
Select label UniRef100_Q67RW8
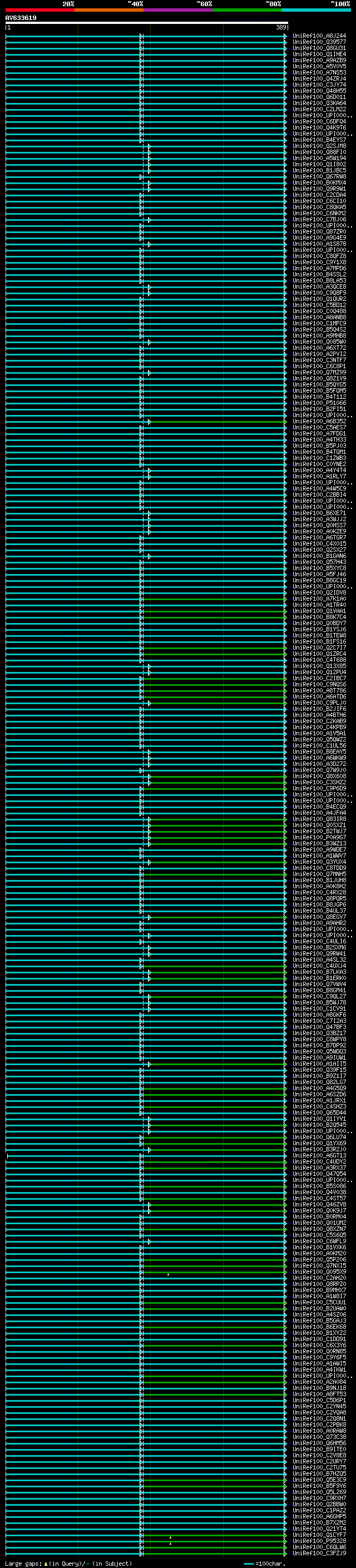(x=319, y=176)
